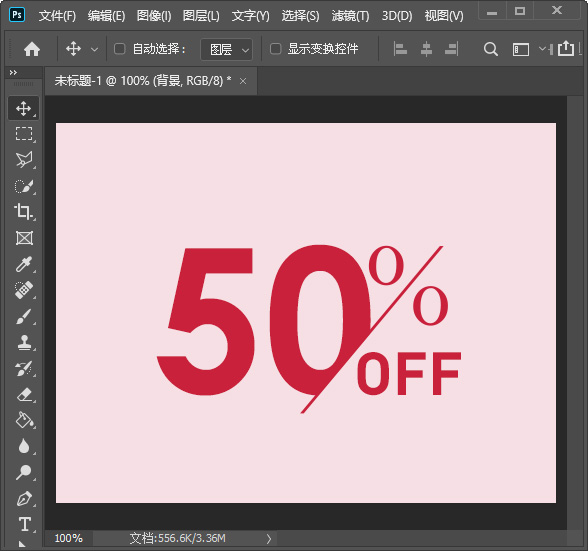588x551 pixels.
Task: Expand the toolbox with double-arrow
Action: [x=13, y=72]
